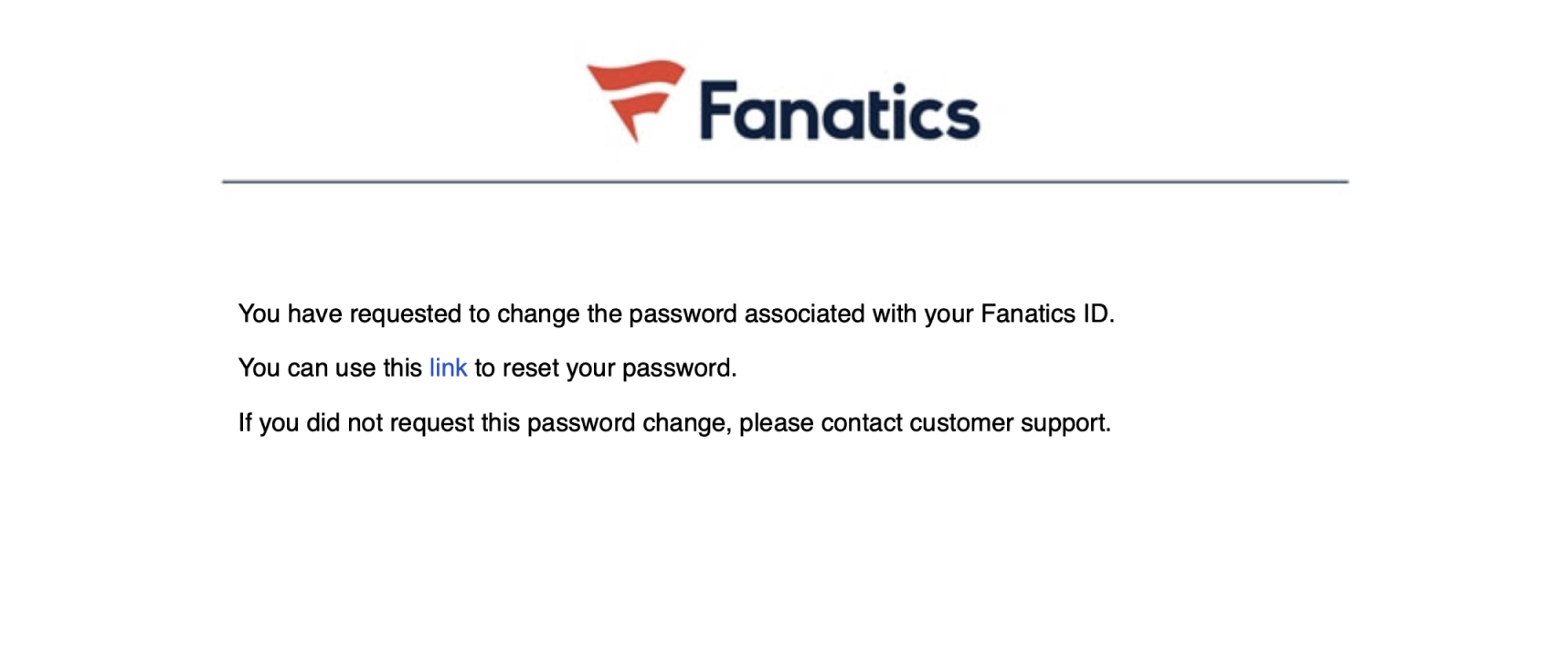Click the word 'this' before the link

click(x=402, y=367)
